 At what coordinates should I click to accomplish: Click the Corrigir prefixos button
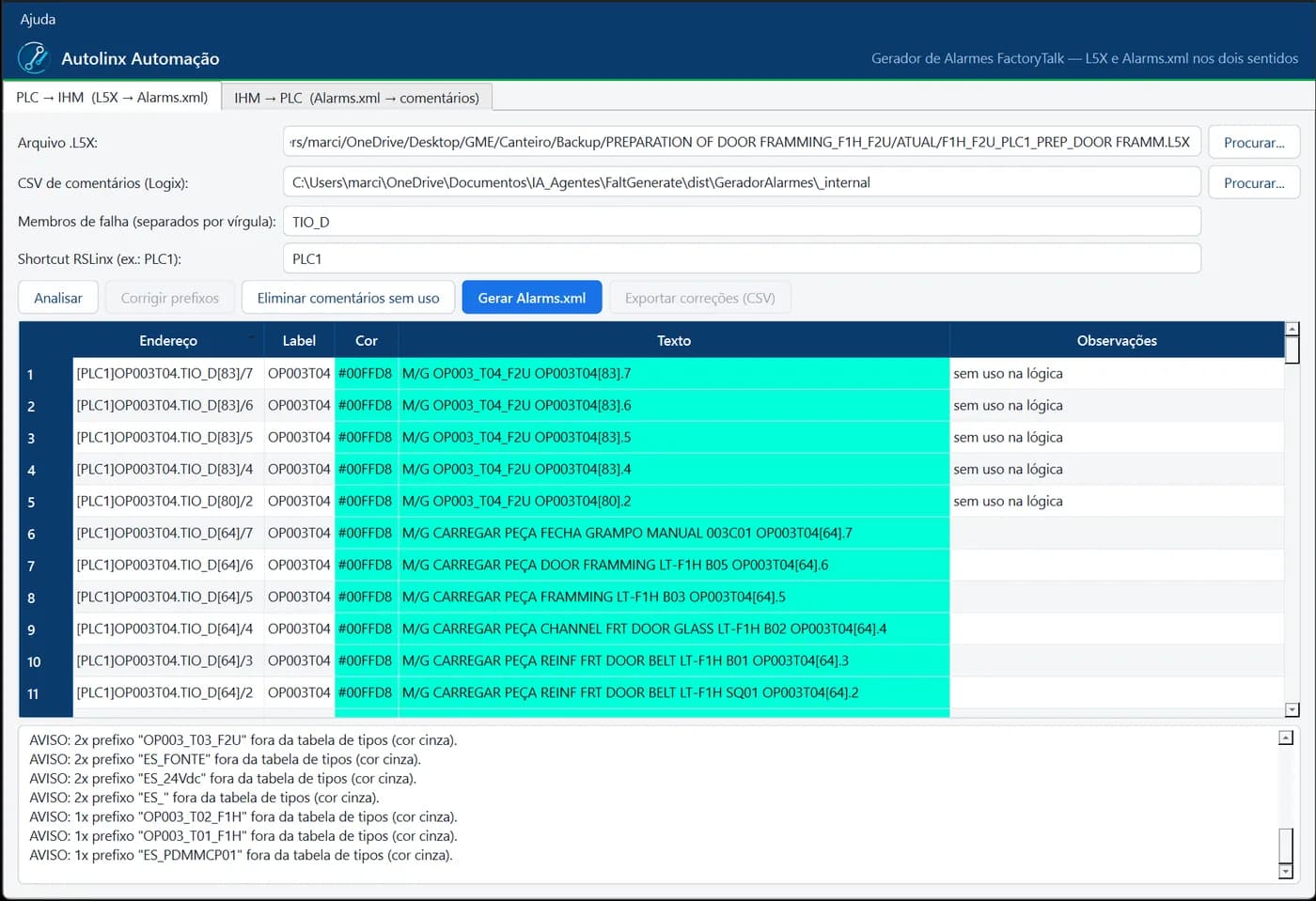(170, 298)
